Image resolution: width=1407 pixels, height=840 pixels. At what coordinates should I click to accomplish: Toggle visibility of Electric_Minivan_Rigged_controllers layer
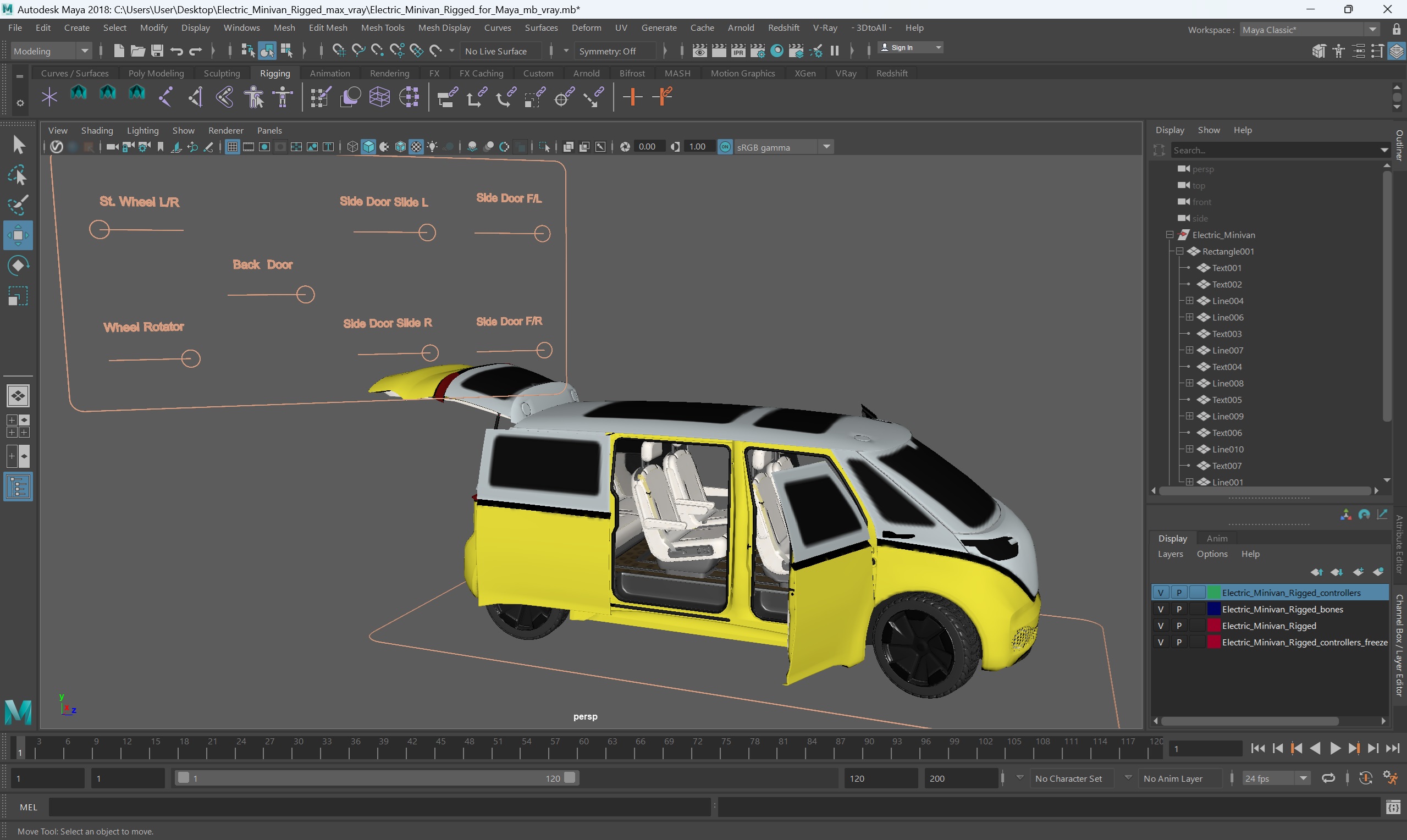(1160, 593)
